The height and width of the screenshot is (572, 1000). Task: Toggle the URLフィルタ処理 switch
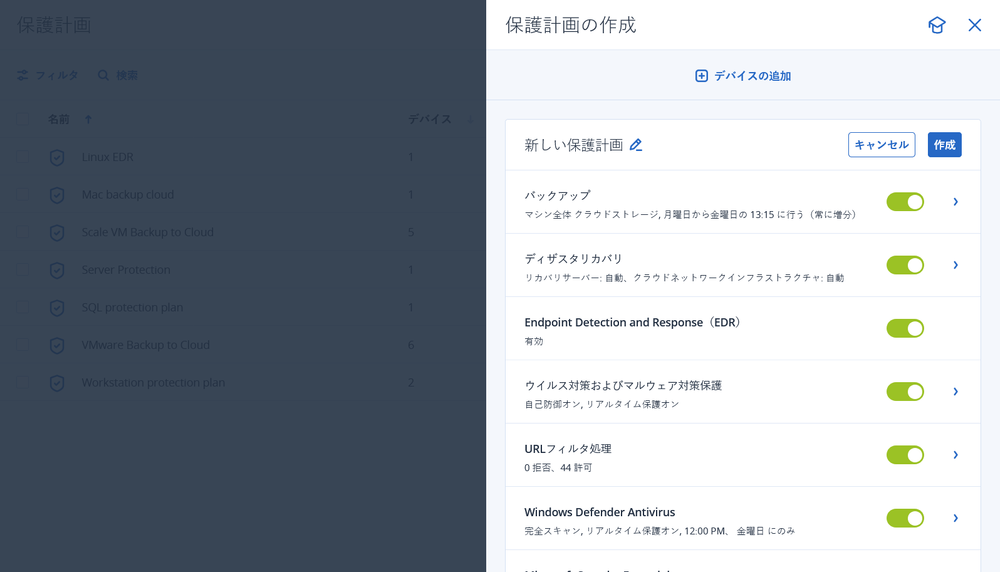[905, 455]
